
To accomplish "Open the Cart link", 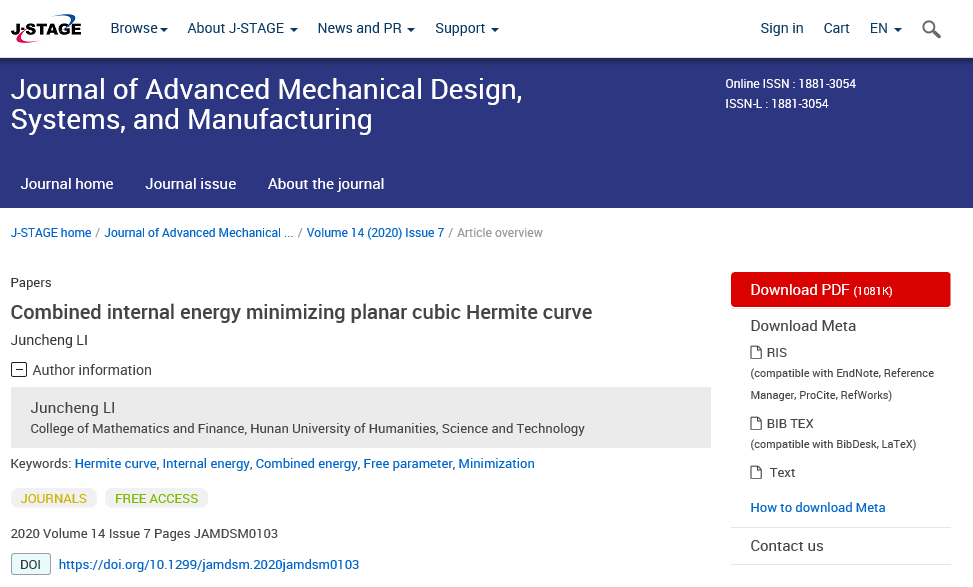I will click(836, 29).
